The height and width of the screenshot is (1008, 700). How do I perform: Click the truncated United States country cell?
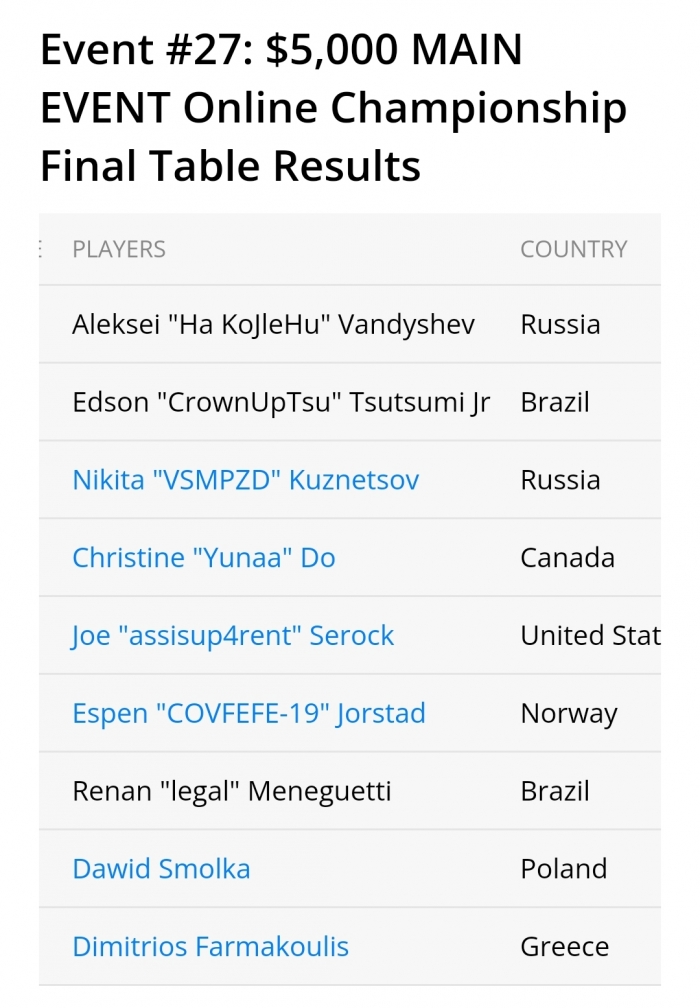click(591, 636)
